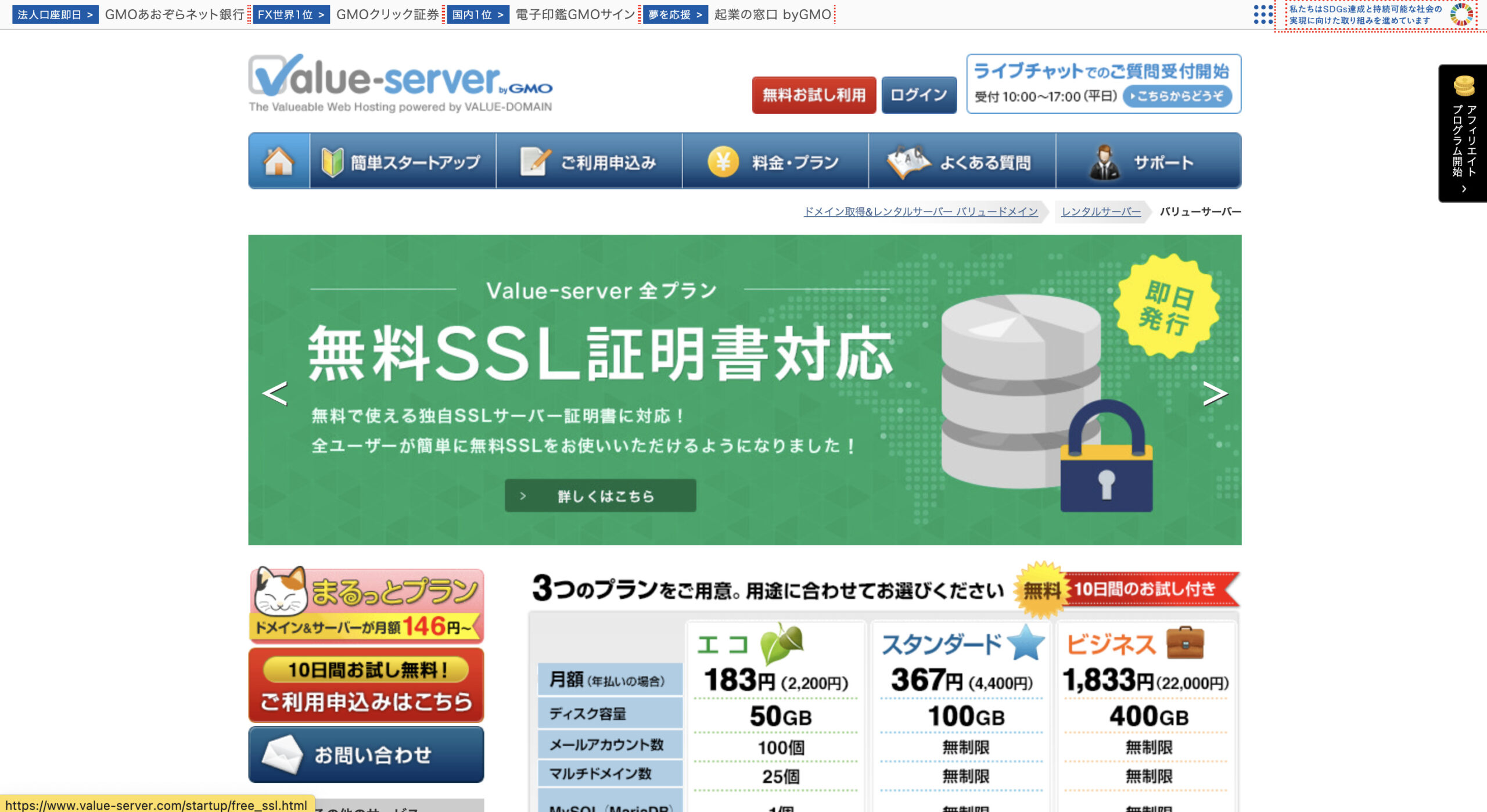
Task: Open GMOあおぞらネット銀行 link
Action: coord(174,15)
